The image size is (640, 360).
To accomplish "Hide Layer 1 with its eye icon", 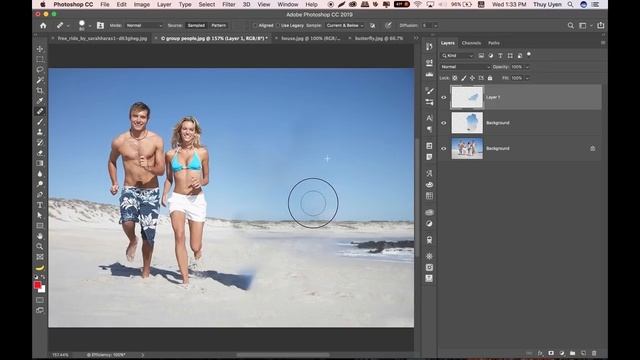I will 444,98.
